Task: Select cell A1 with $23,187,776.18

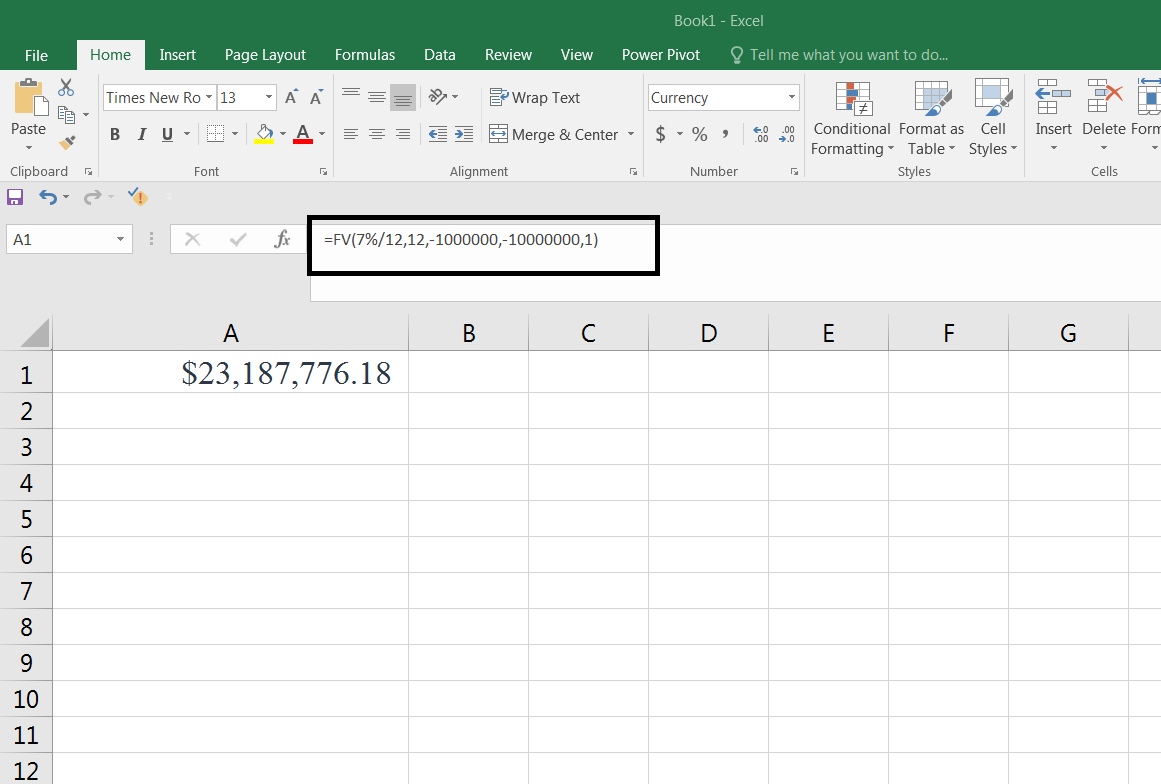Action: click(x=230, y=372)
